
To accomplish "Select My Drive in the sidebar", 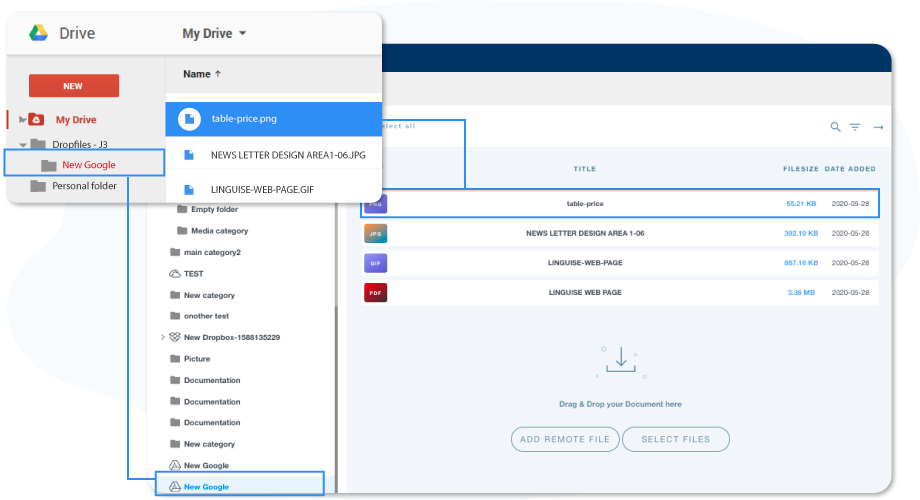I will 76,120.
